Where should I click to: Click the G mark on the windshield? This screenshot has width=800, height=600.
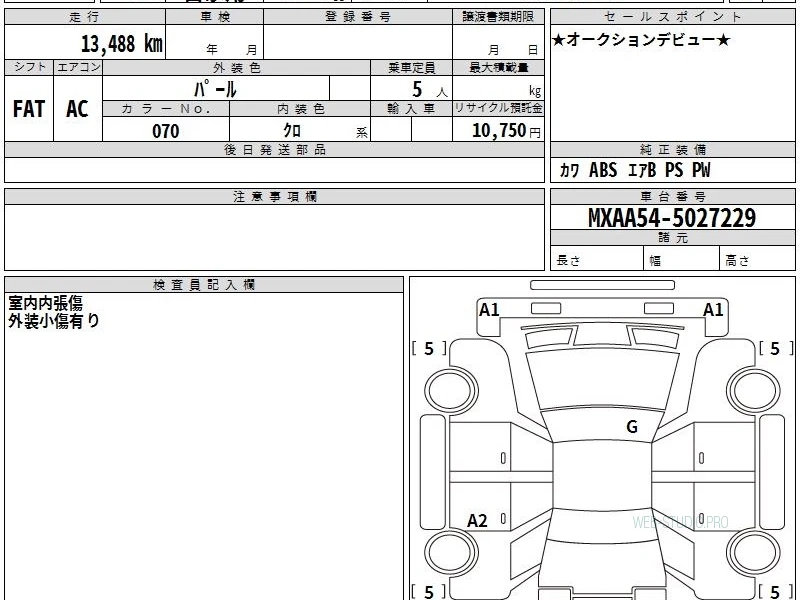pyautogui.click(x=632, y=426)
